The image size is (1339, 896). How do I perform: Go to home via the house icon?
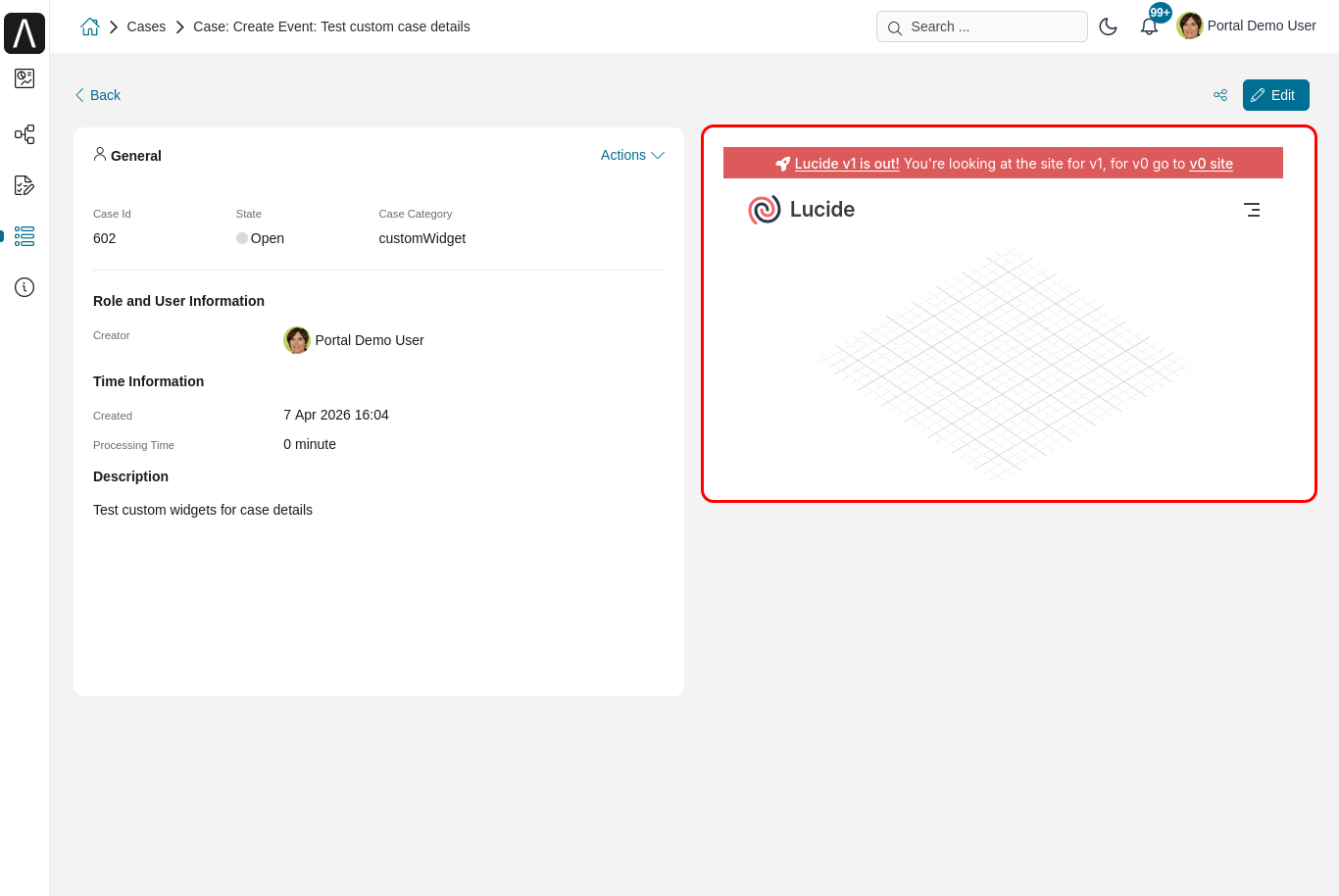click(90, 26)
